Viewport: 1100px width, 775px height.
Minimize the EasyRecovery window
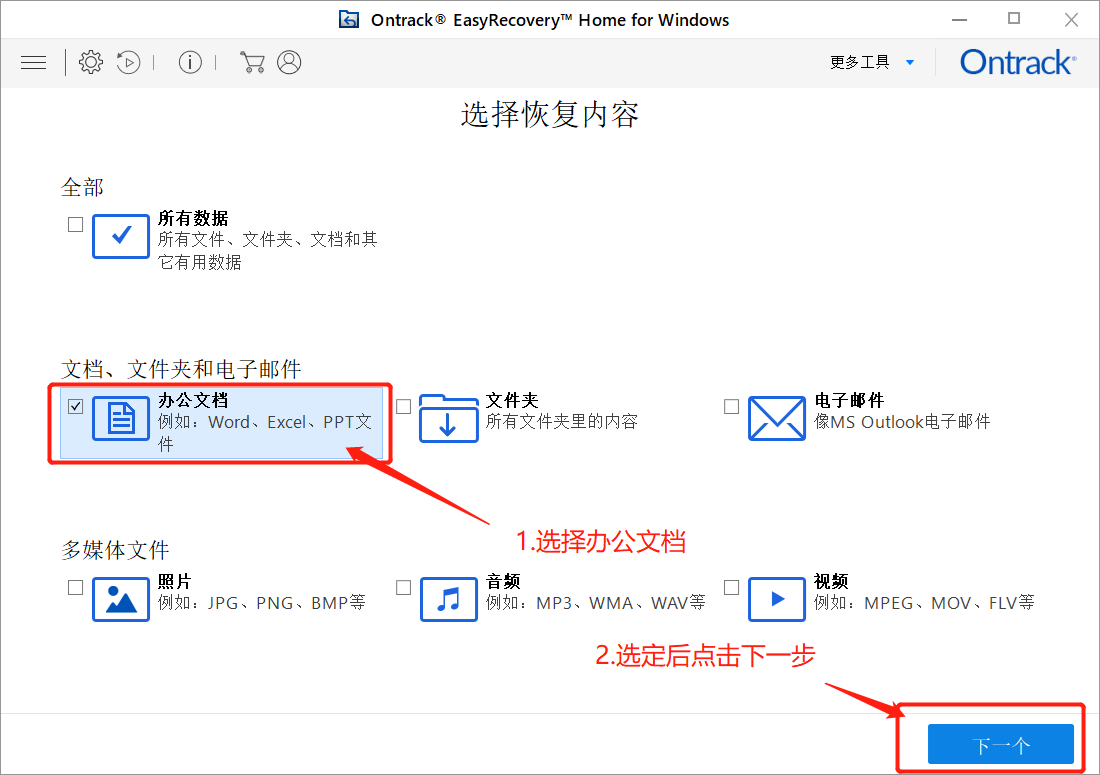click(960, 20)
